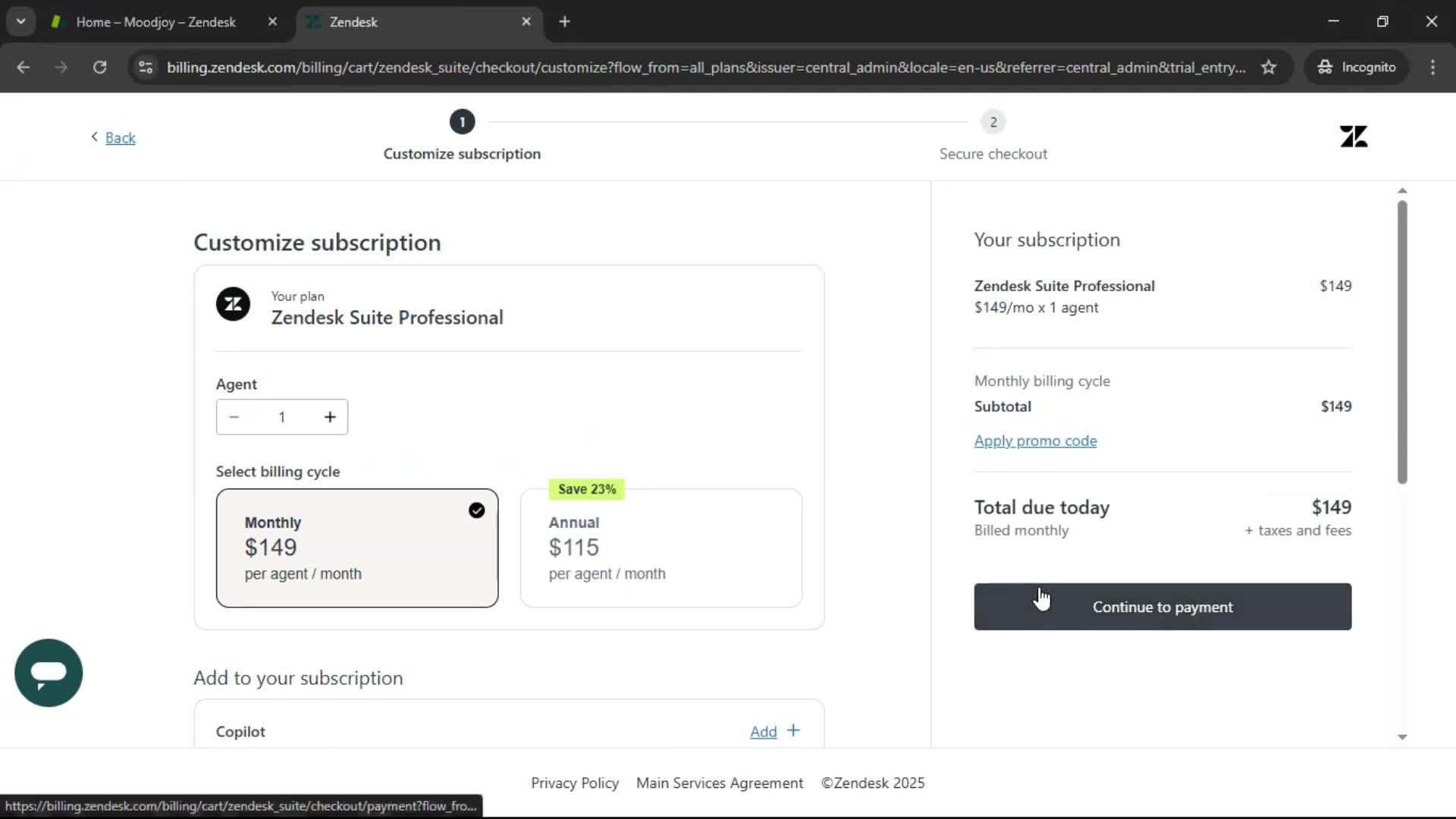This screenshot has height=819, width=1456.
Task: Click browser forward arrow
Action: point(61,67)
